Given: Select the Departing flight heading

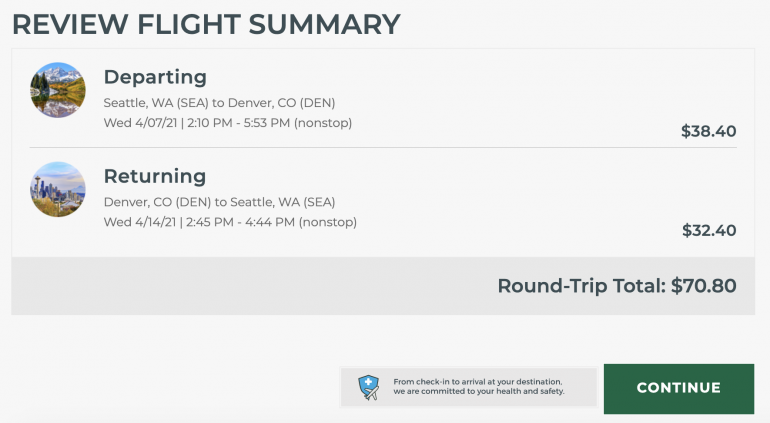Looking at the screenshot, I should [155, 77].
